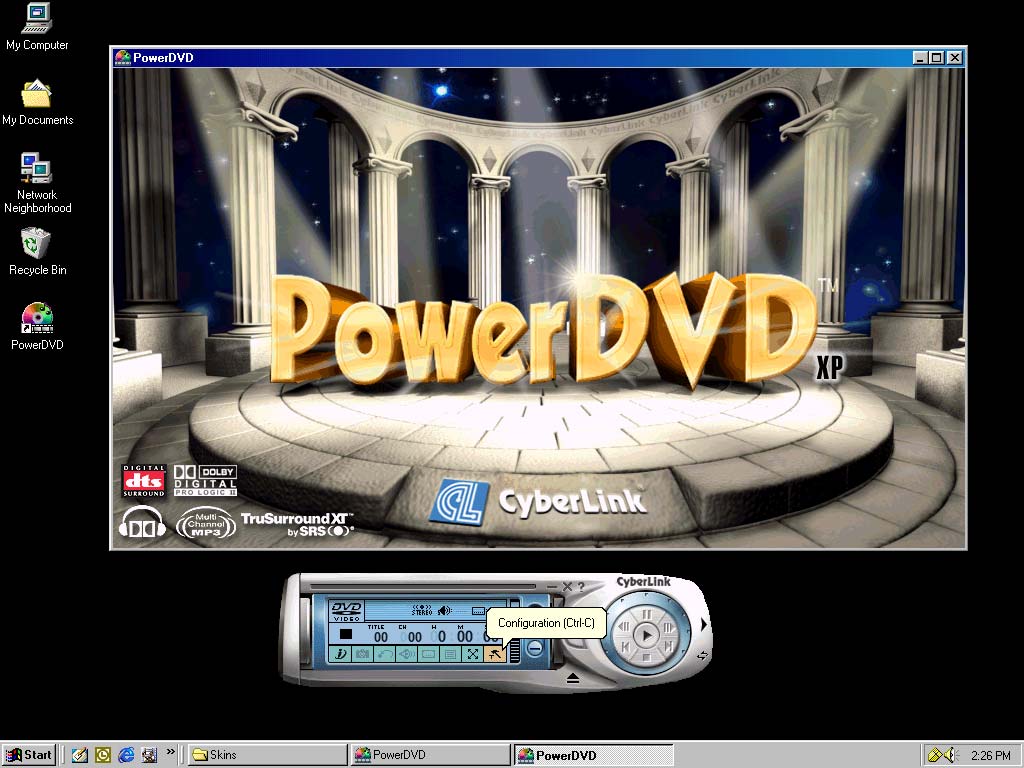
Task: Click the speaker volume indicator in the display
Action: 445,611
